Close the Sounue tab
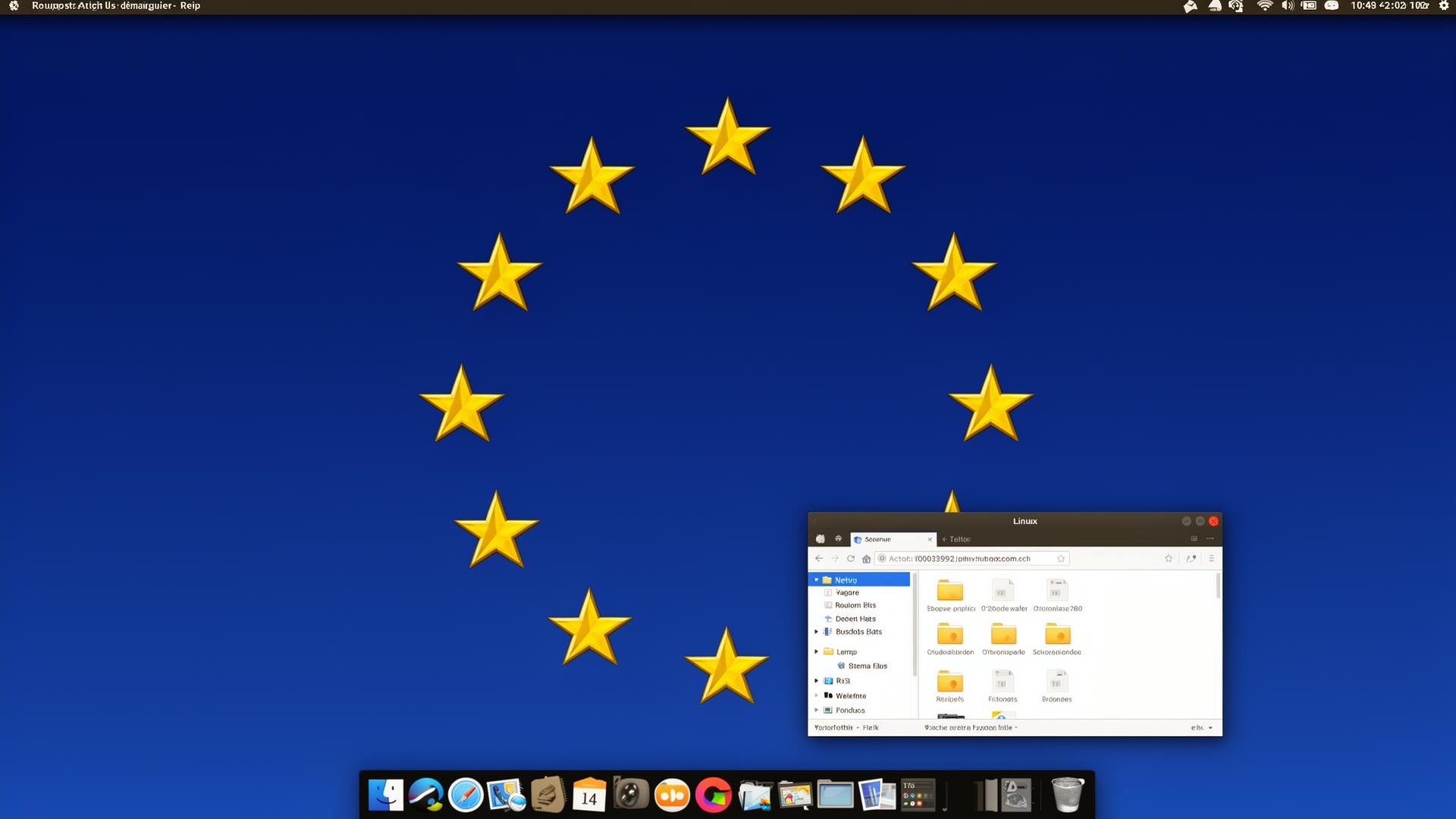Viewport: 1456px width, 819px height. pyautogui.click(x=930, y=539)
